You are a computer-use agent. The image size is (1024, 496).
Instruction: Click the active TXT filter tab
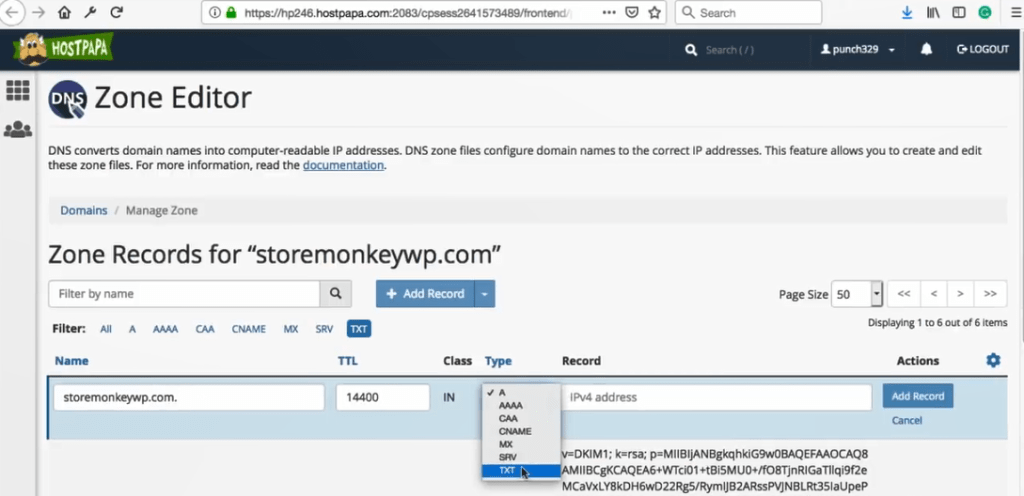[359, 329]
